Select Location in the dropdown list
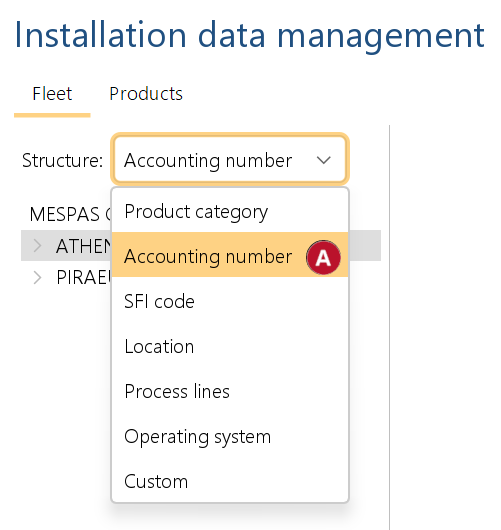Viewport: 501px width, 530px height. click(230, 346)
